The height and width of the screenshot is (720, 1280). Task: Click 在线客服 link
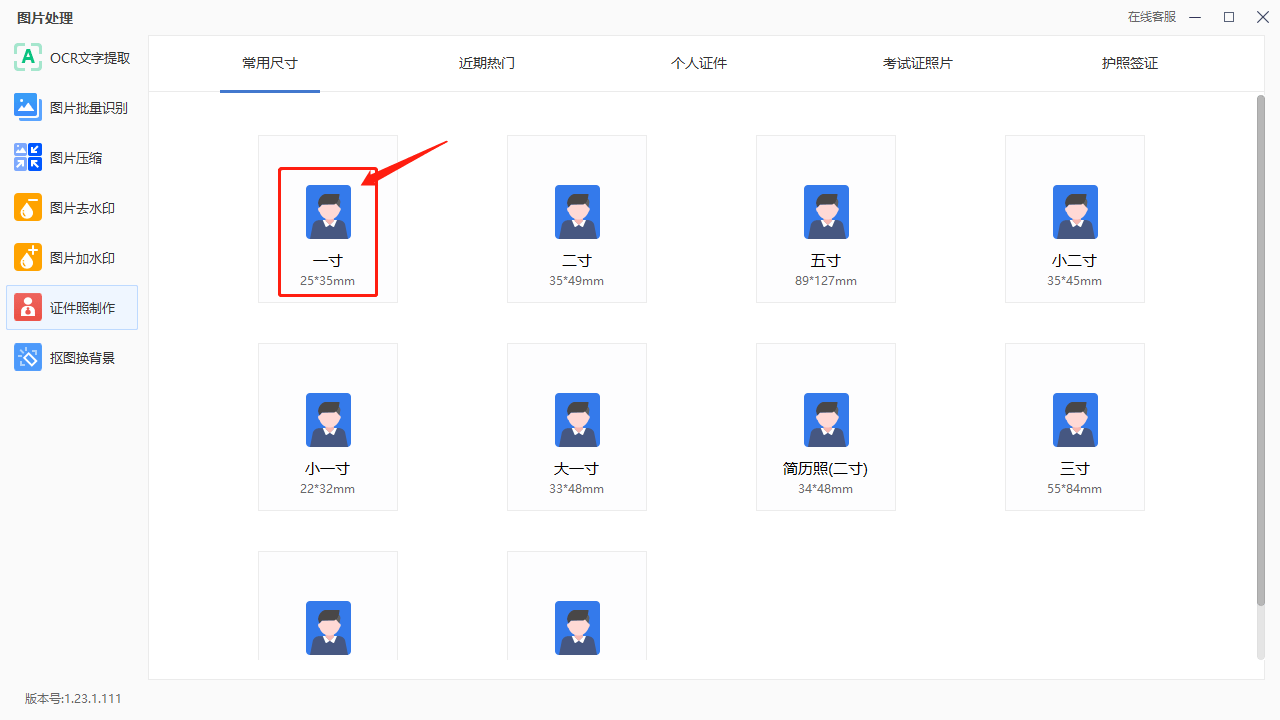tap(1152, 17)
